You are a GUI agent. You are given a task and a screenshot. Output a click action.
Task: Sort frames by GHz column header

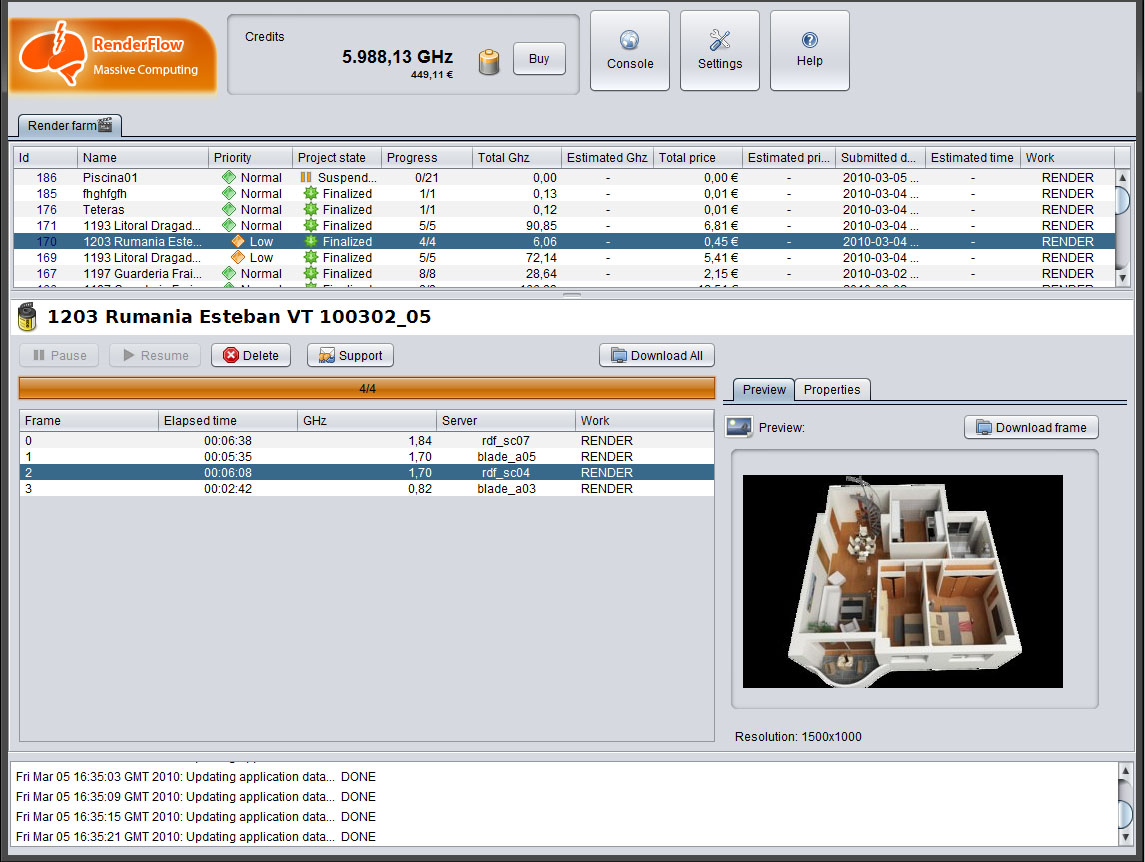(367, 420)
